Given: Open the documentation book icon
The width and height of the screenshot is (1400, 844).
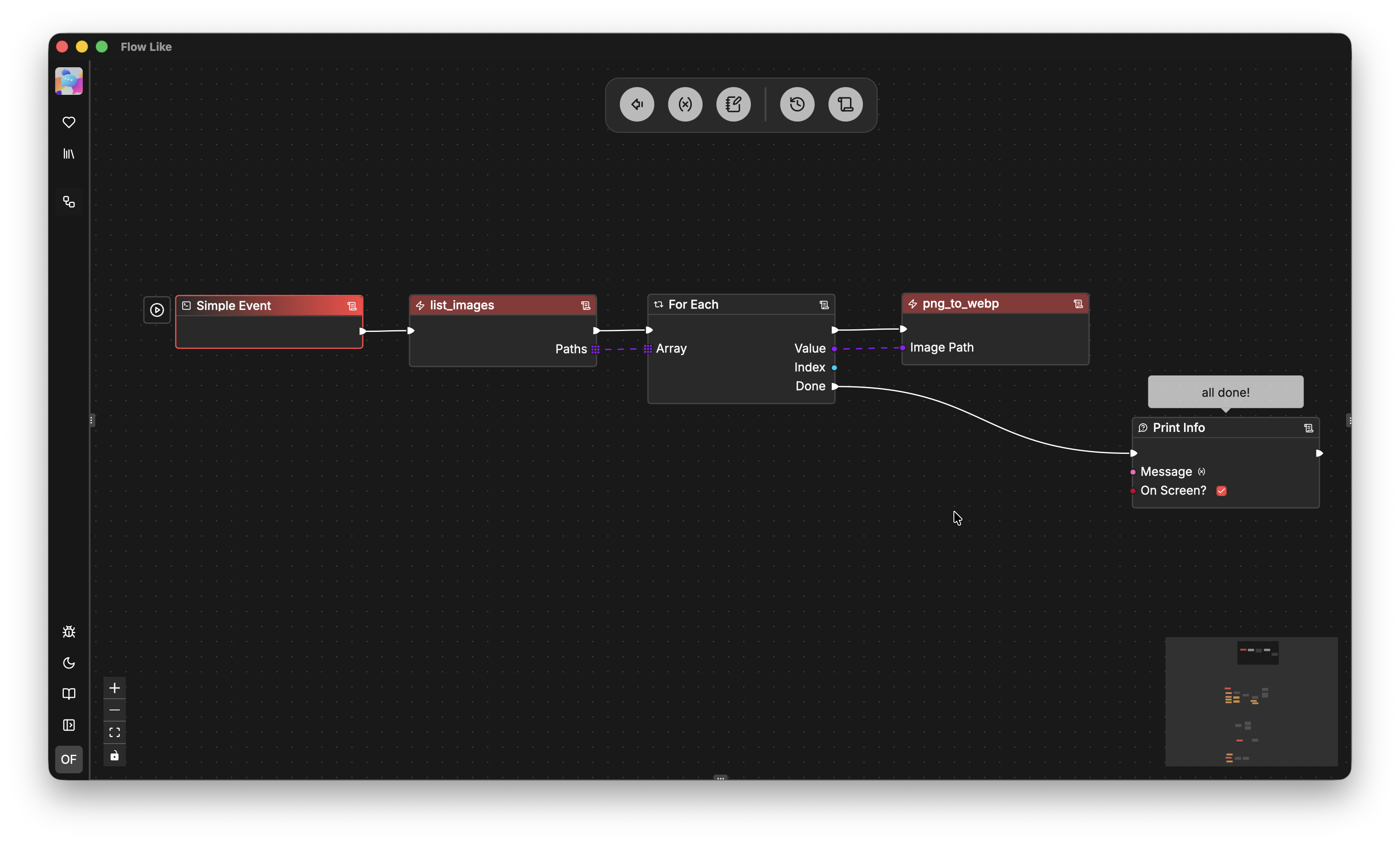Looking at the screenshot, I should (x=69, y=694).
